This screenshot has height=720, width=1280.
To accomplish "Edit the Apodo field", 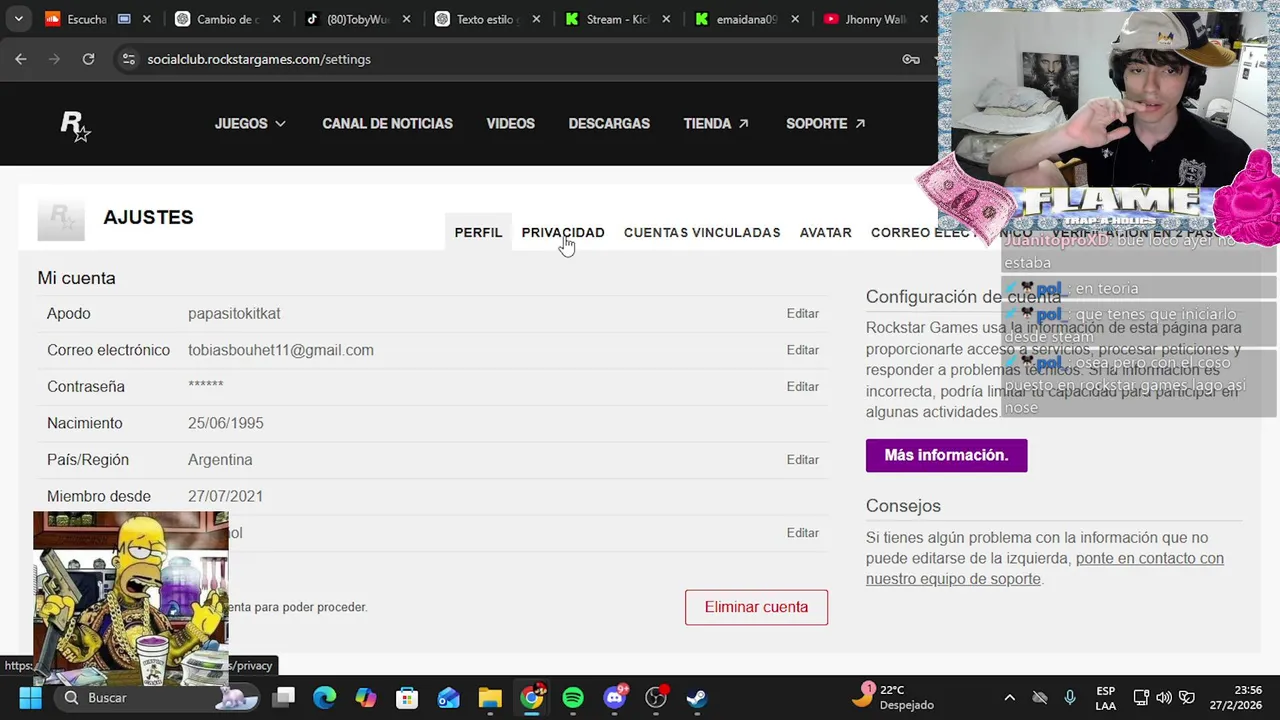I will point(802,313).
